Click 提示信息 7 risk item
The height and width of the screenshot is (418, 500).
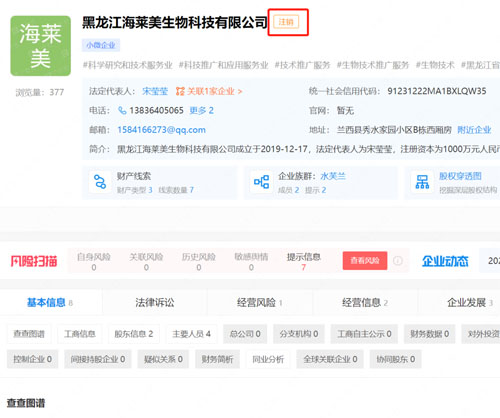304,262
